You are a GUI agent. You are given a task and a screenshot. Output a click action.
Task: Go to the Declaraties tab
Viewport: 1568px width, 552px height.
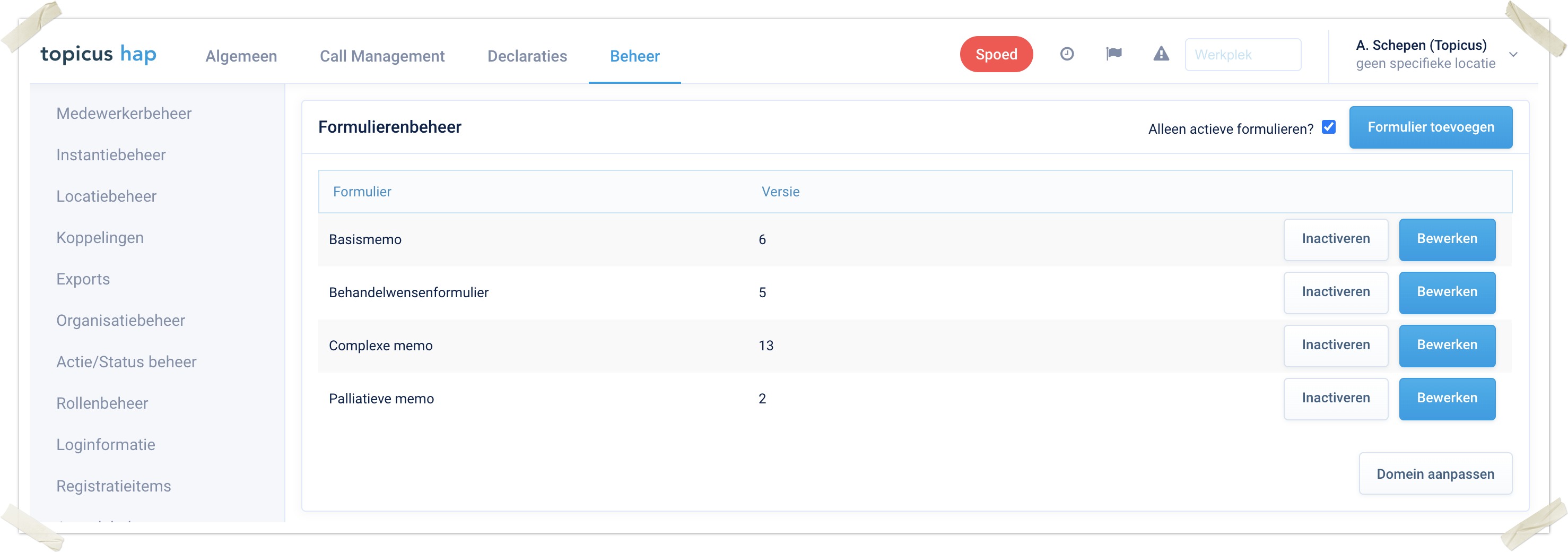click(527, 56)
